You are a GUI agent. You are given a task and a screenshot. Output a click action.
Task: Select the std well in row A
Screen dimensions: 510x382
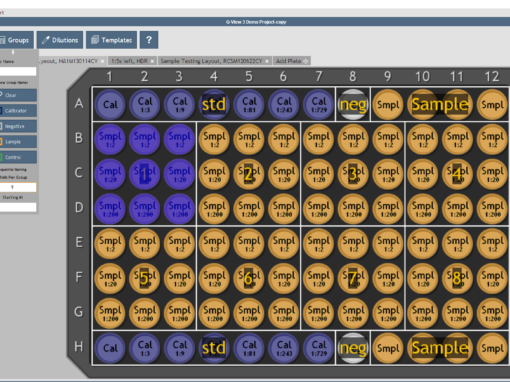[x=214, y=105]
